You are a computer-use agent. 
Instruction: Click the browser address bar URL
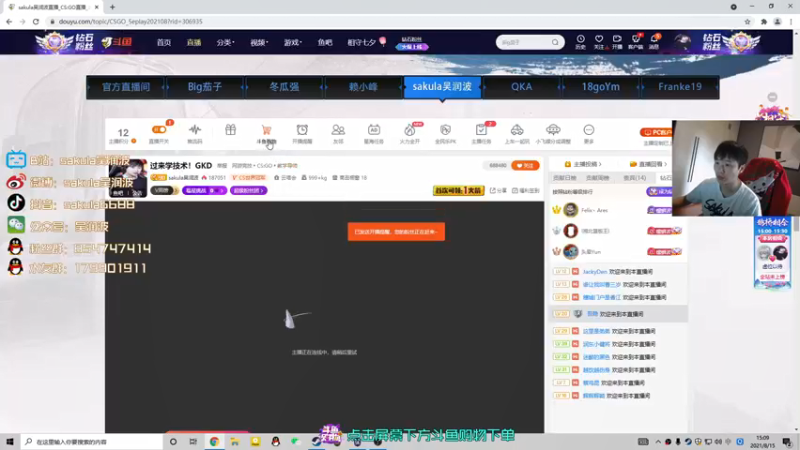131,21
